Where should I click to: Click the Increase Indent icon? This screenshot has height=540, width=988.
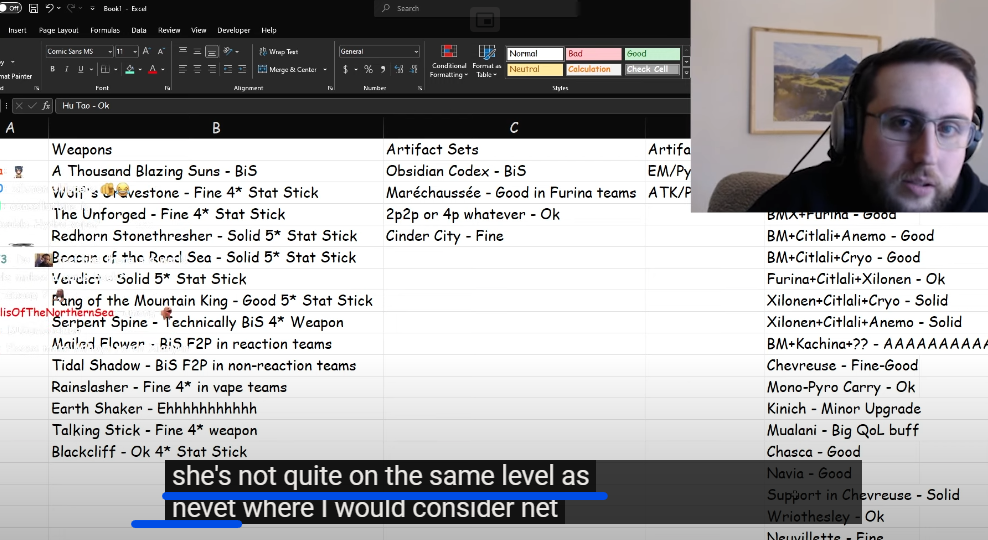(x=243, y=69)
